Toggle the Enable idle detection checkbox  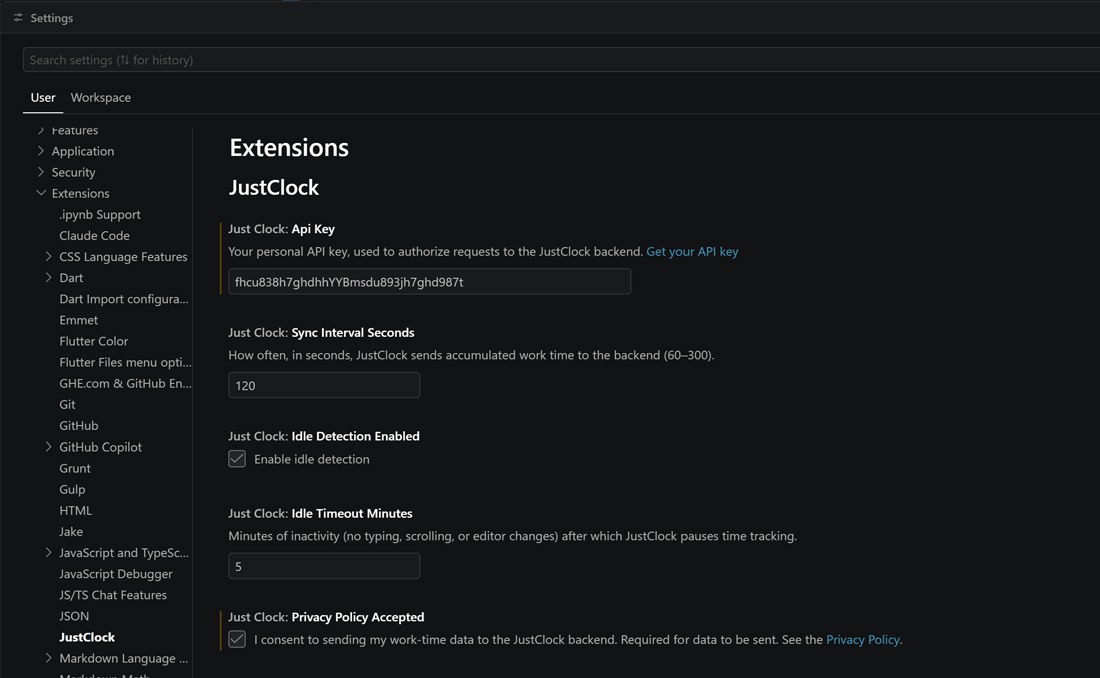coord(237,459)
